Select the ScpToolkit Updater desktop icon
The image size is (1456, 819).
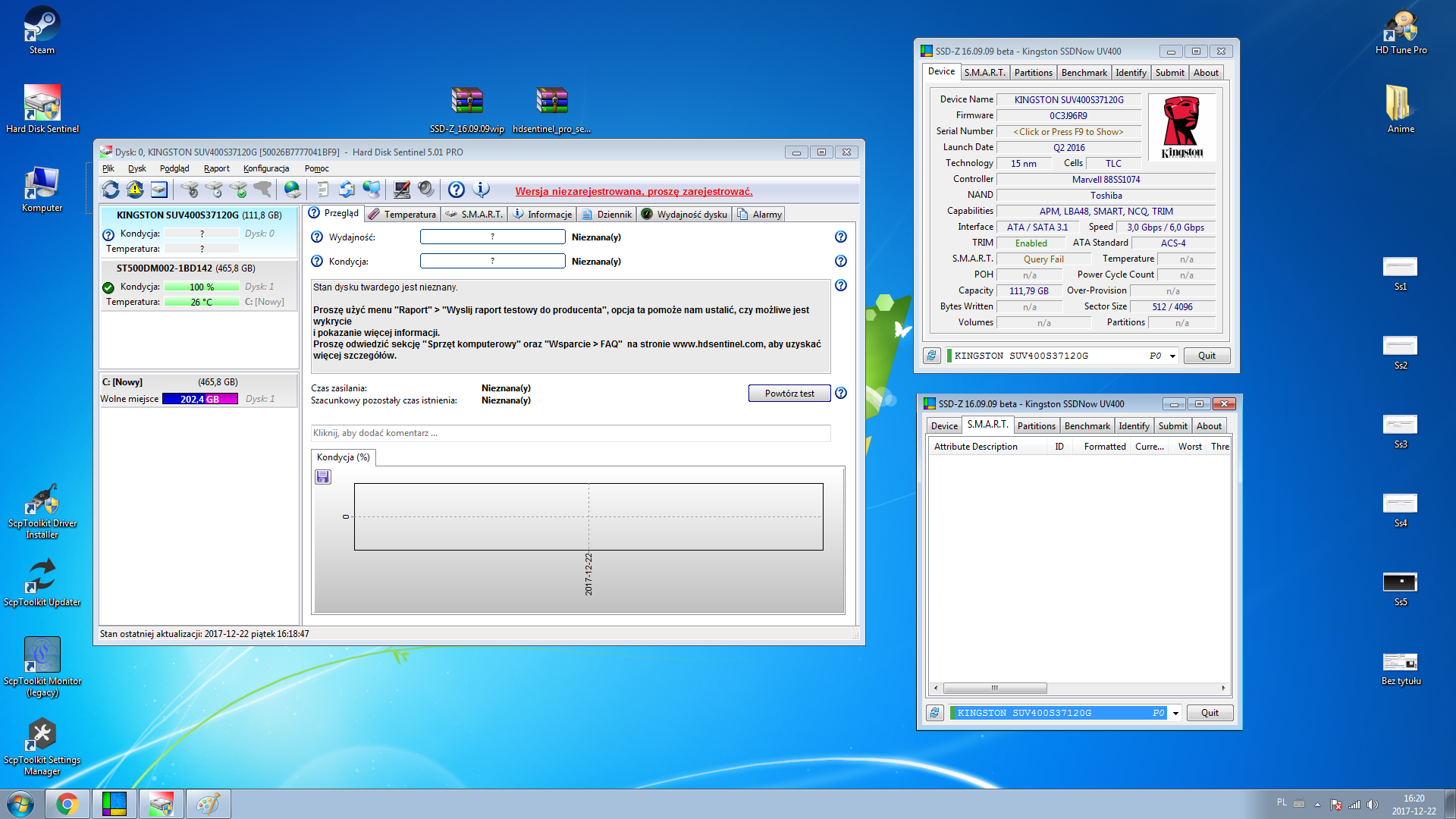[42, 582]
